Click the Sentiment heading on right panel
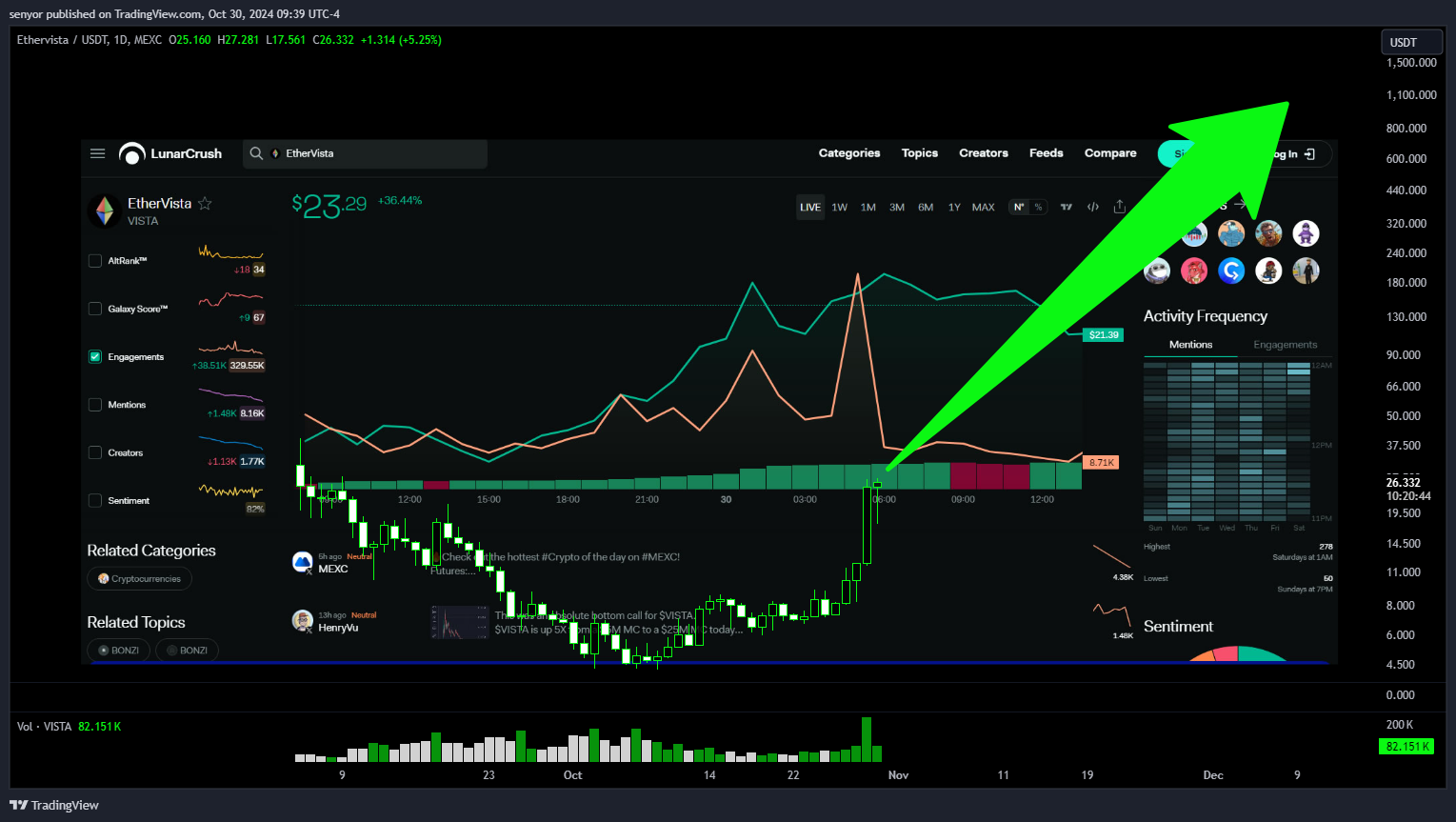 [1178, 627]
